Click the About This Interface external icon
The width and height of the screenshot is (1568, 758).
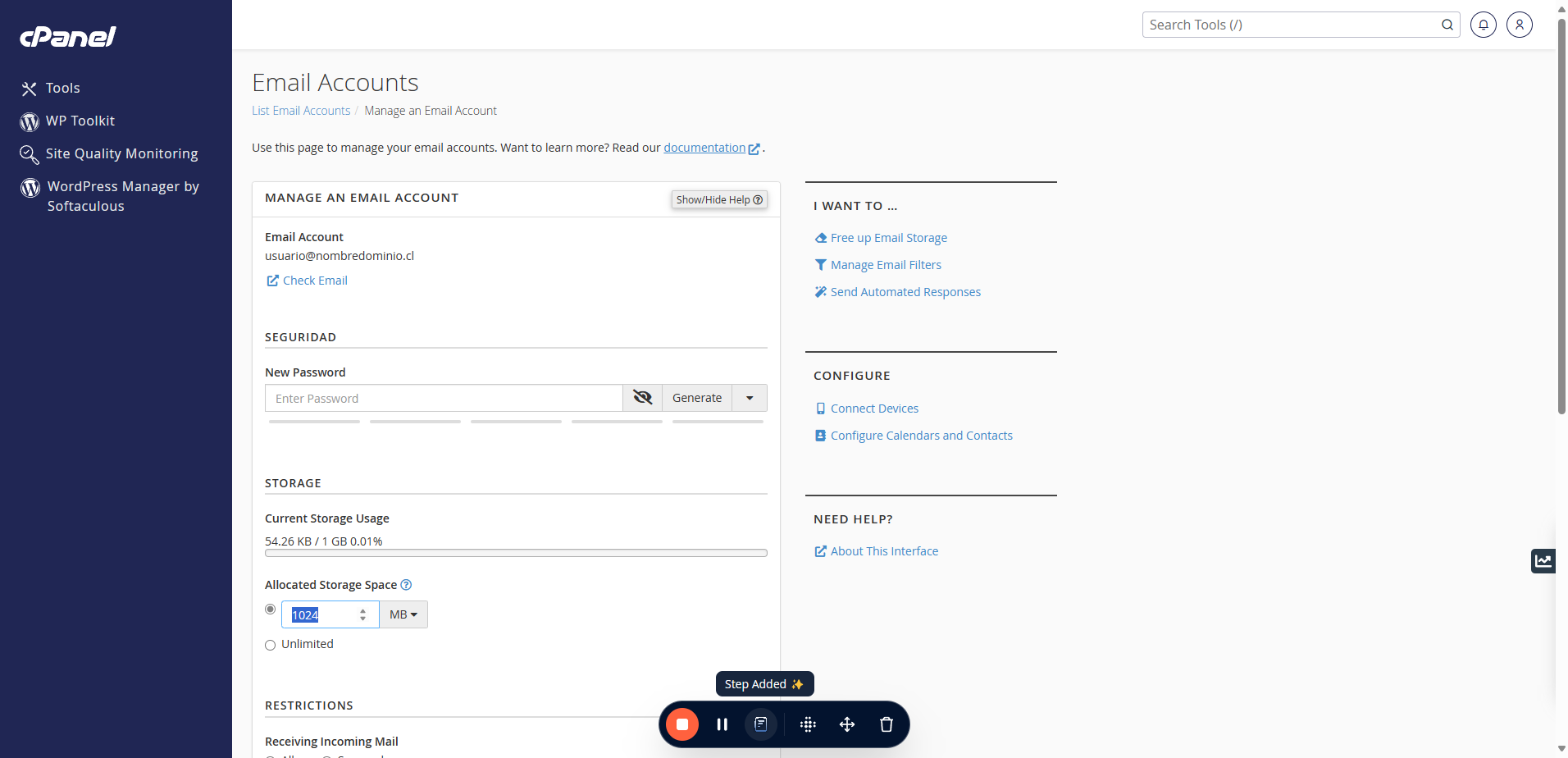820,551
